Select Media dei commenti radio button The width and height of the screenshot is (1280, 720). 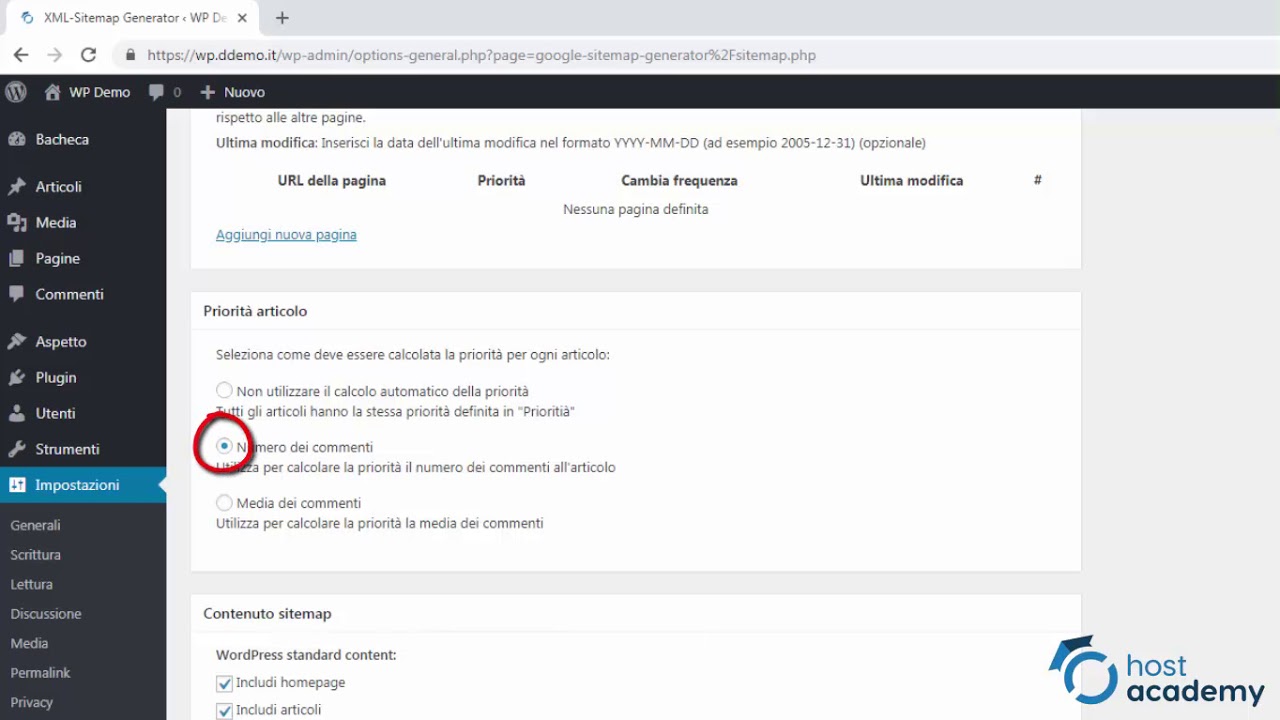(224, 503)
